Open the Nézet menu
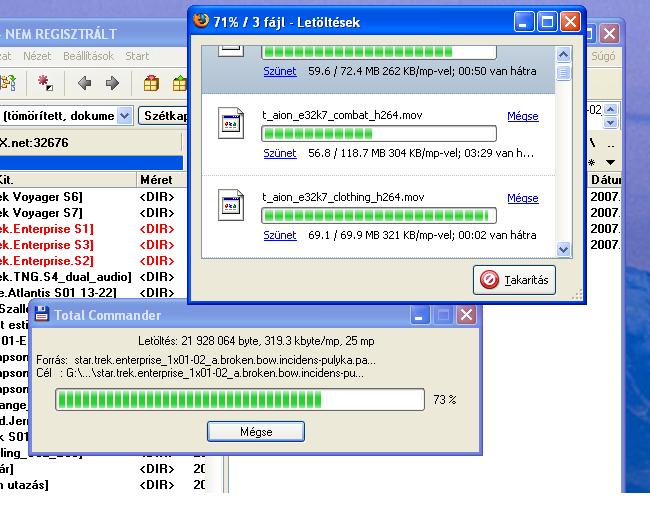Screen dimensions: 650x512 pos(37,57)
